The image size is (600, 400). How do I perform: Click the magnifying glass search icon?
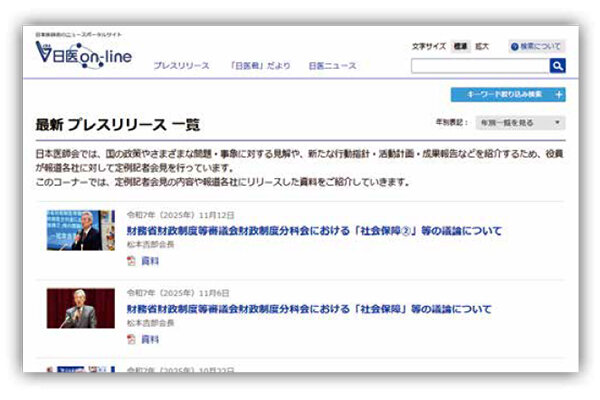(557, 66)
